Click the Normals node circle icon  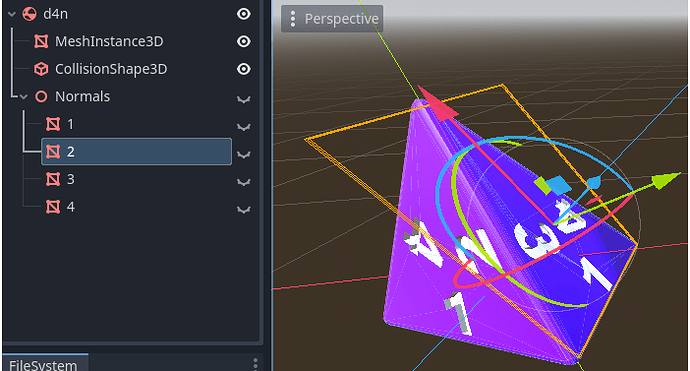coord(41,96)
